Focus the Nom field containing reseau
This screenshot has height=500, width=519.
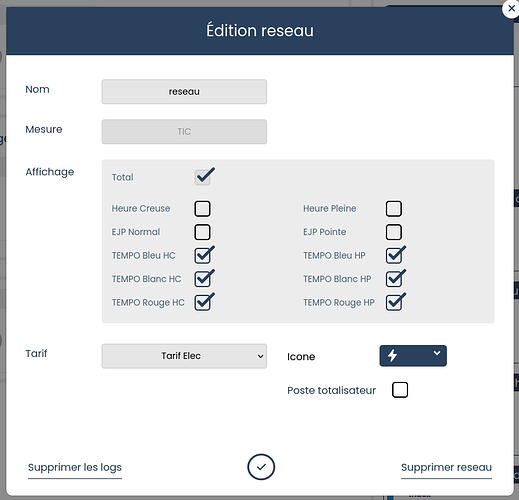[184, 92]
